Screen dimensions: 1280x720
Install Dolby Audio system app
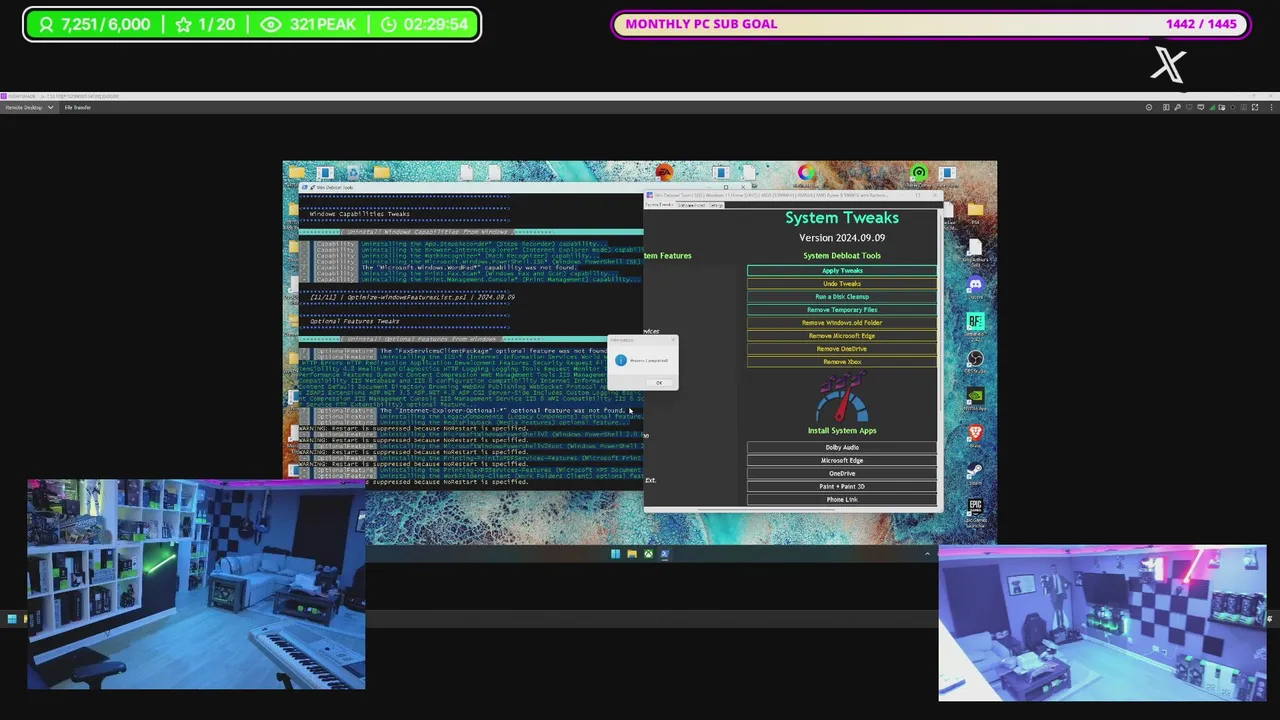pos(842,448)
